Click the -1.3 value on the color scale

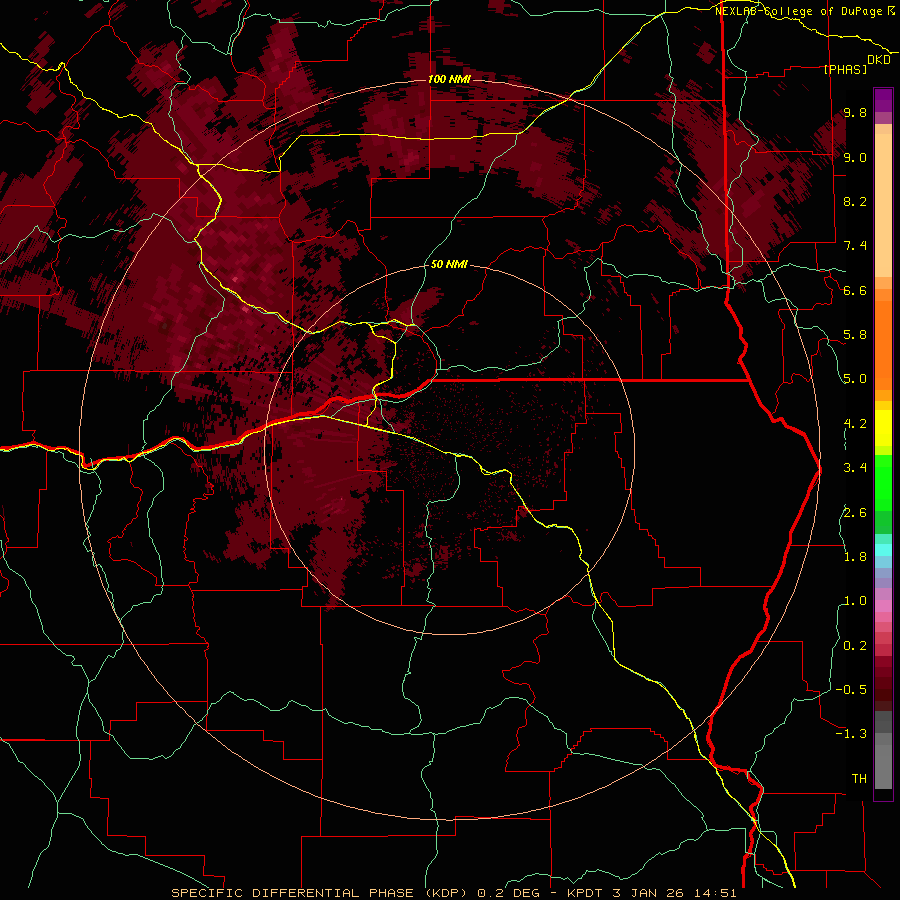click(851, 734)
